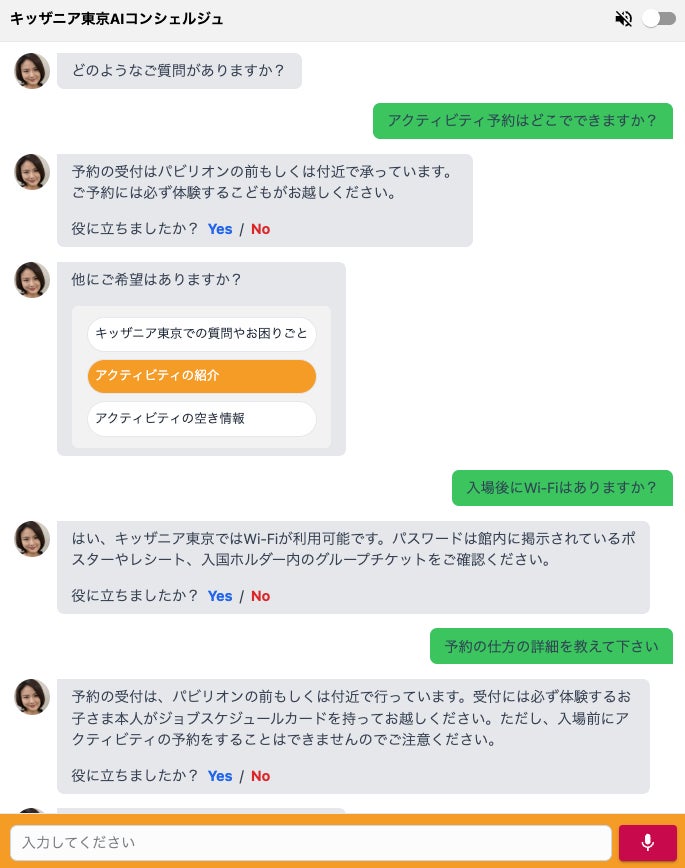Select アクティビティの紹介 option
This screenshot has width=685, height=868.
[201, 376]
